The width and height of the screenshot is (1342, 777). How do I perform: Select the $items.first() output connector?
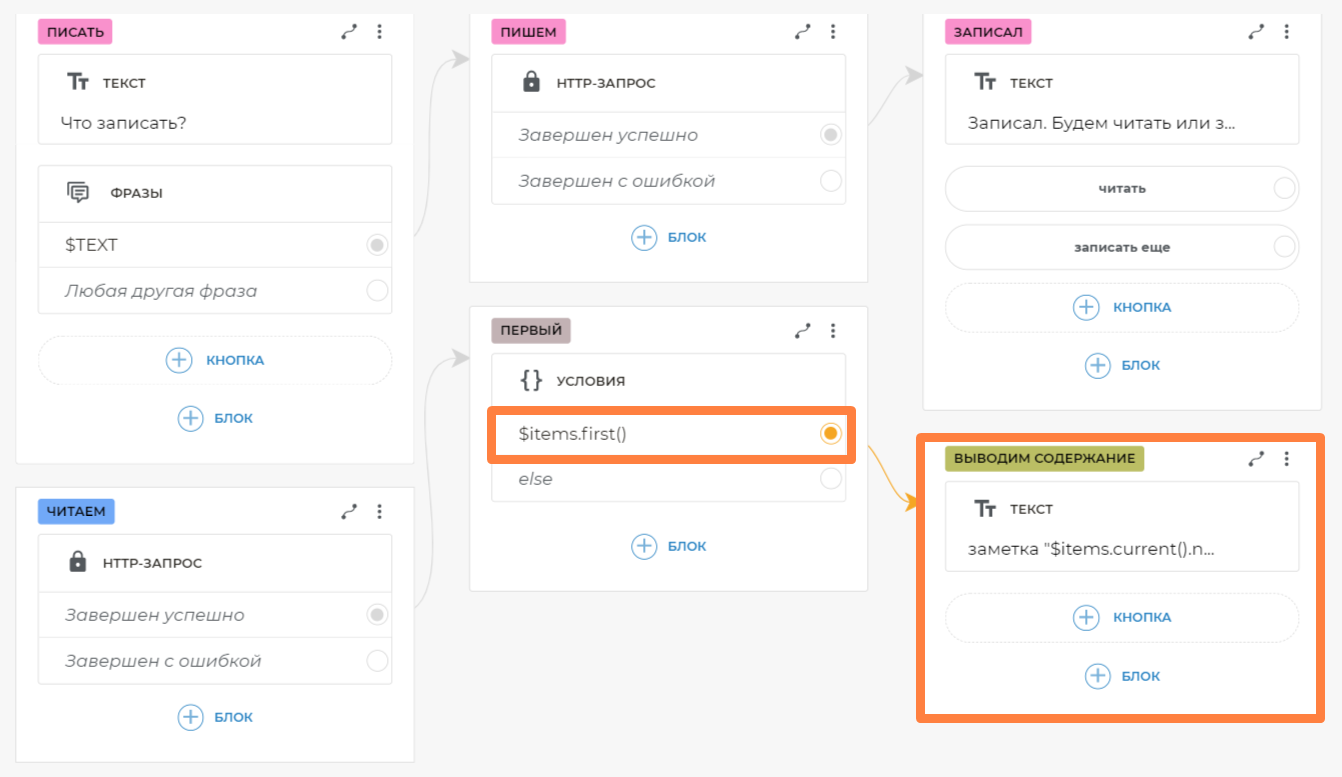point(830,433)
